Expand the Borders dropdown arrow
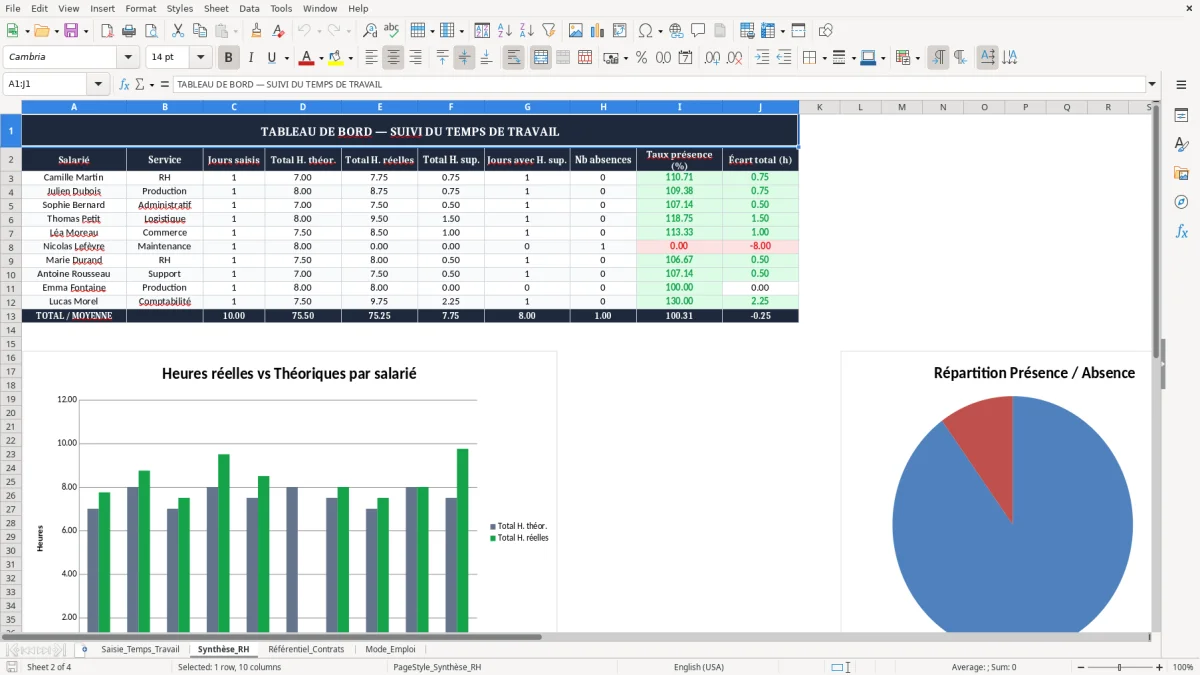Screen dimensions: 1200x675 (824, 58)
